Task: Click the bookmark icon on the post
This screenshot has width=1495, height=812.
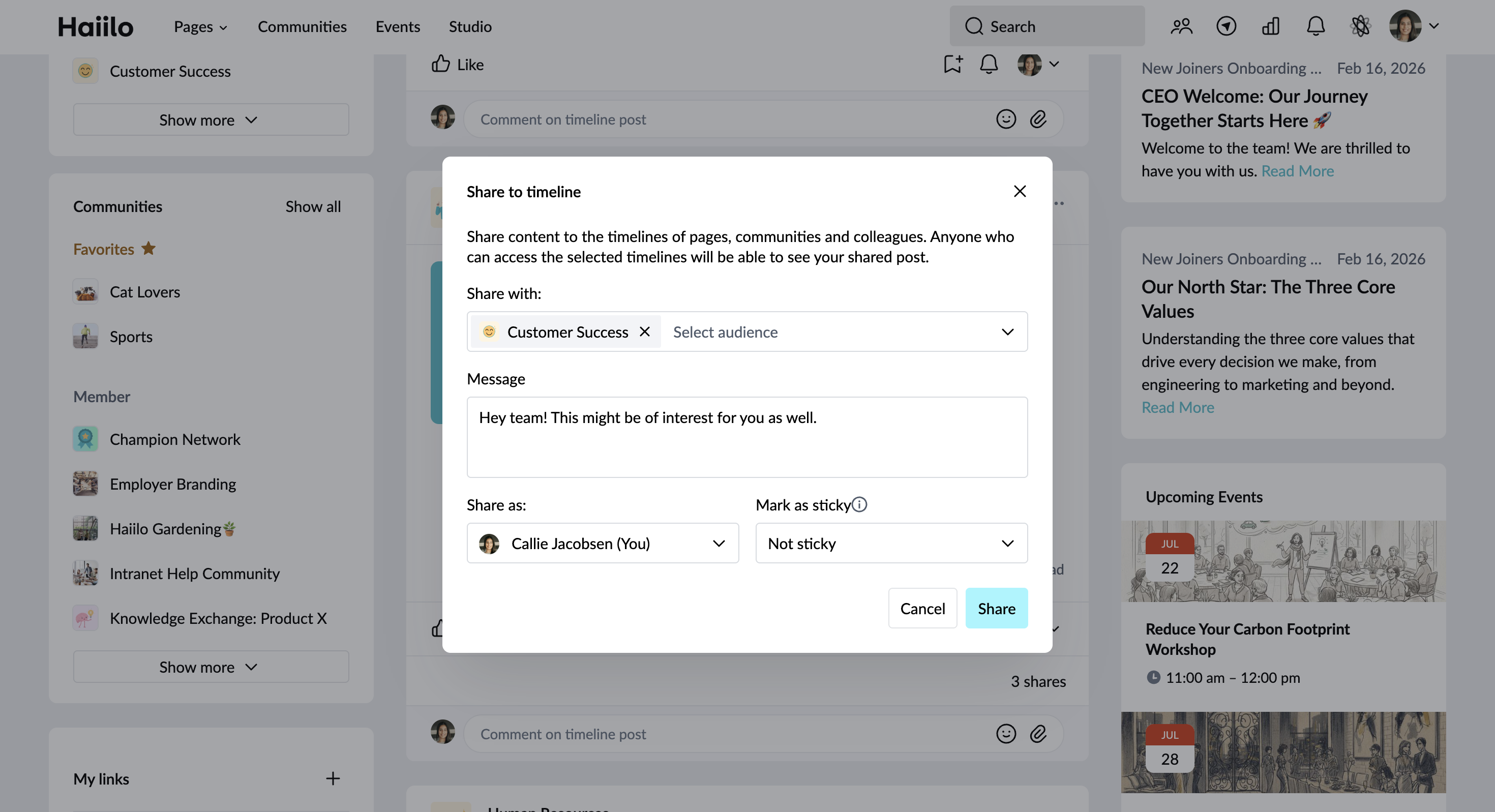Action: 952,64
